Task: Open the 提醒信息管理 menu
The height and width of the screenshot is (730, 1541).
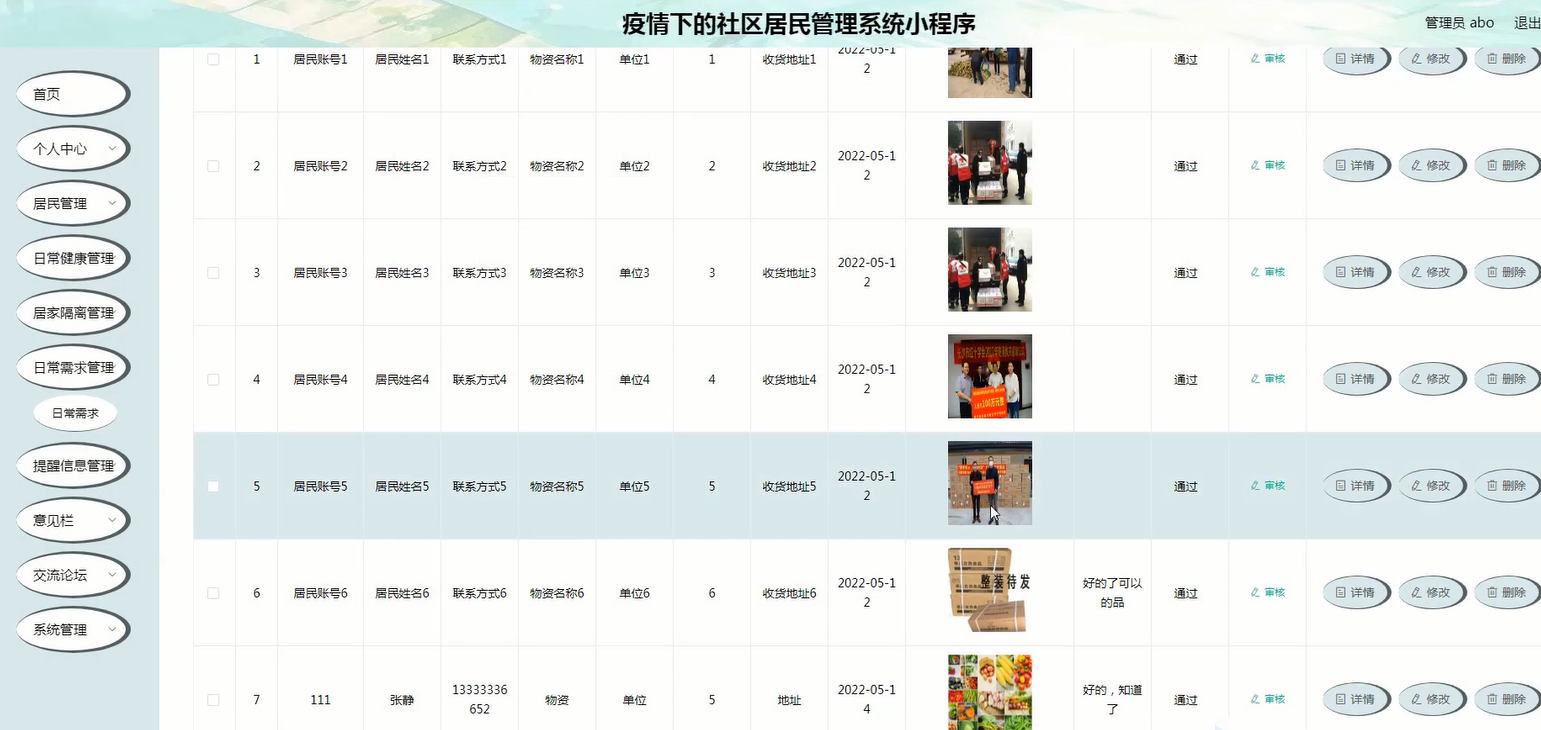Action: (73, 466)
